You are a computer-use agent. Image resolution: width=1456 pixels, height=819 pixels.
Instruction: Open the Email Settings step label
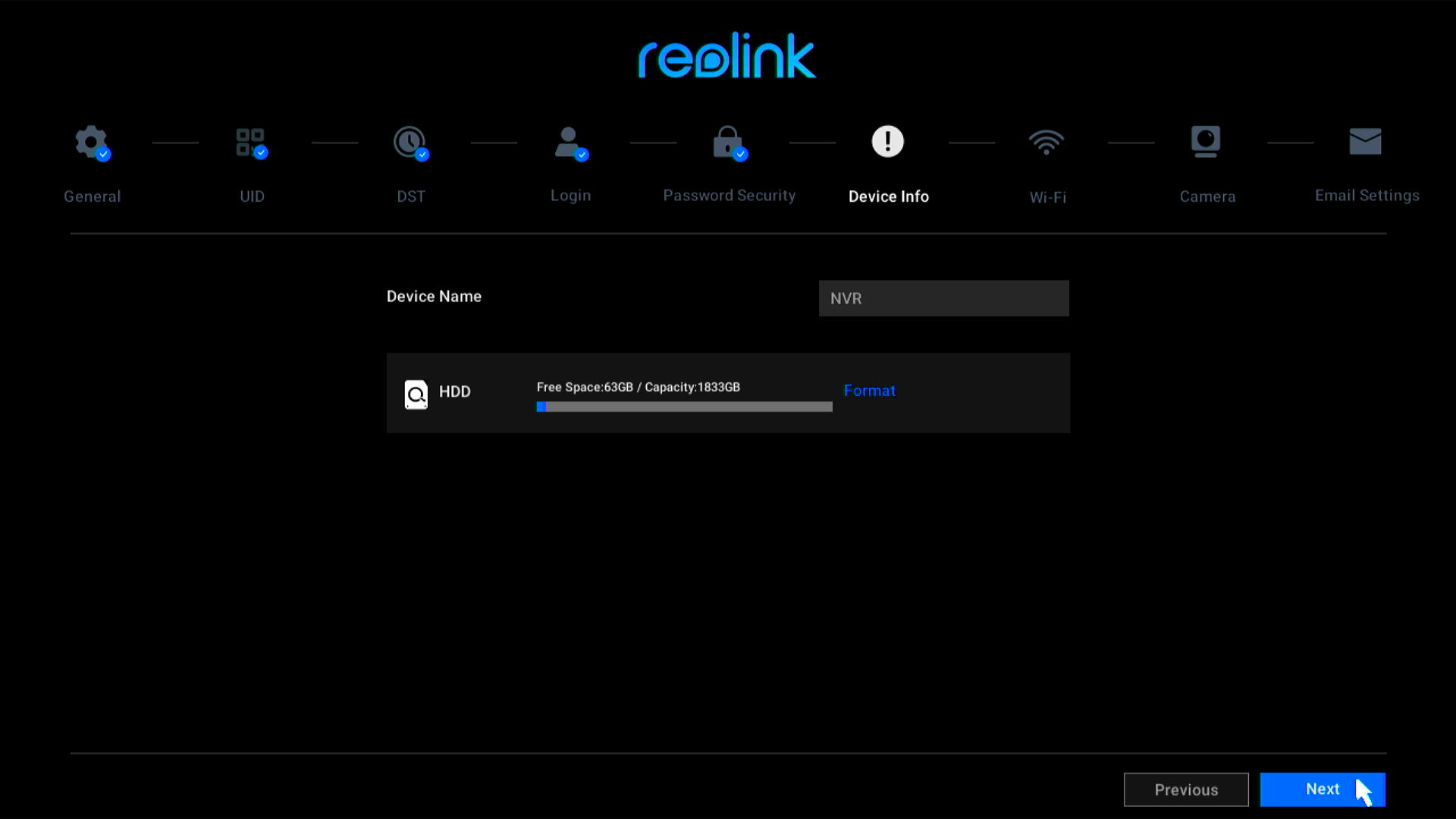pos(1367,196)
